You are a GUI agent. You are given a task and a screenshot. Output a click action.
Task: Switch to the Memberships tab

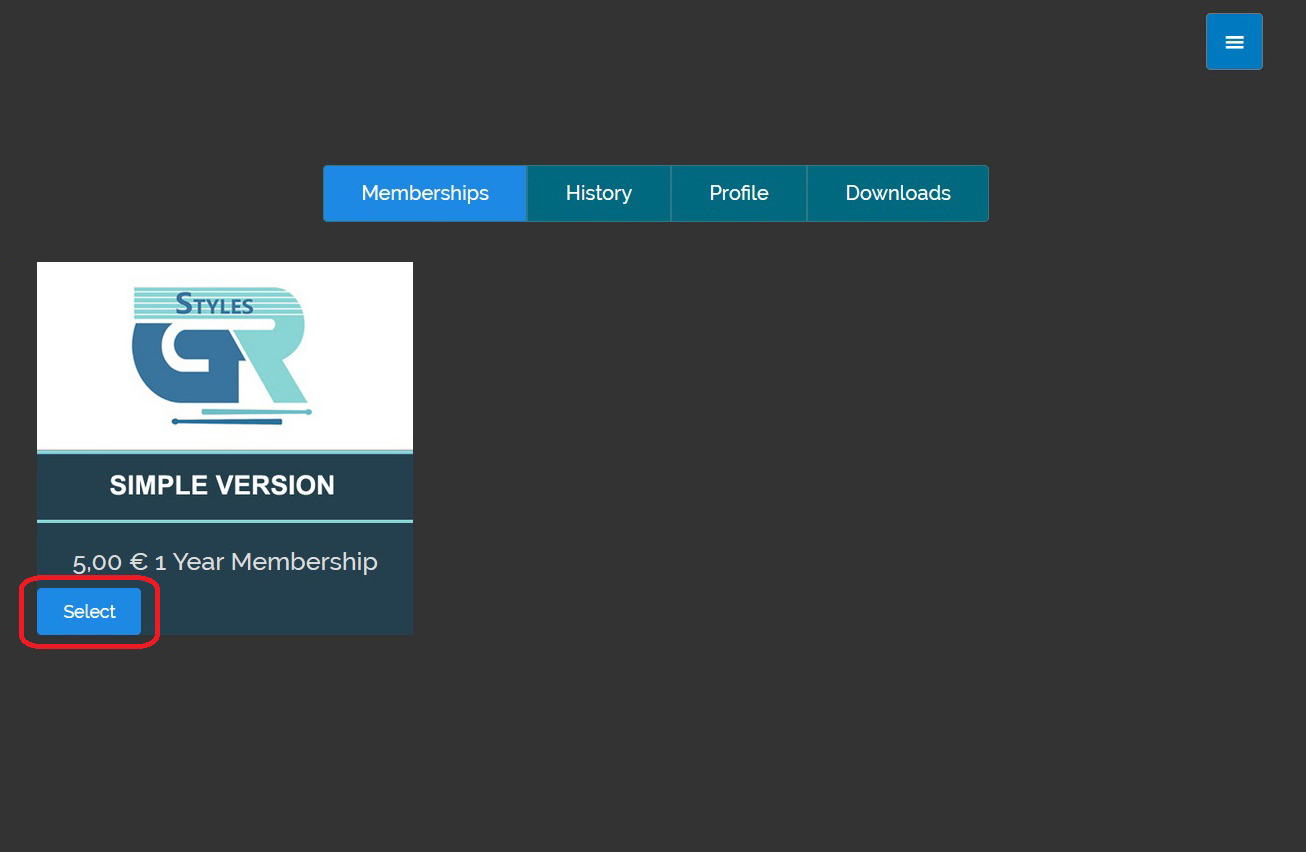425,193
